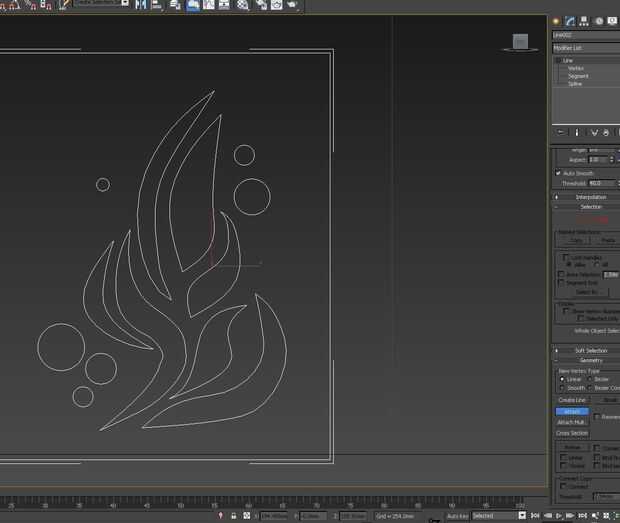Switch to the Display command panel tab
Screen dimensions: 620x523
coord(612,21)
